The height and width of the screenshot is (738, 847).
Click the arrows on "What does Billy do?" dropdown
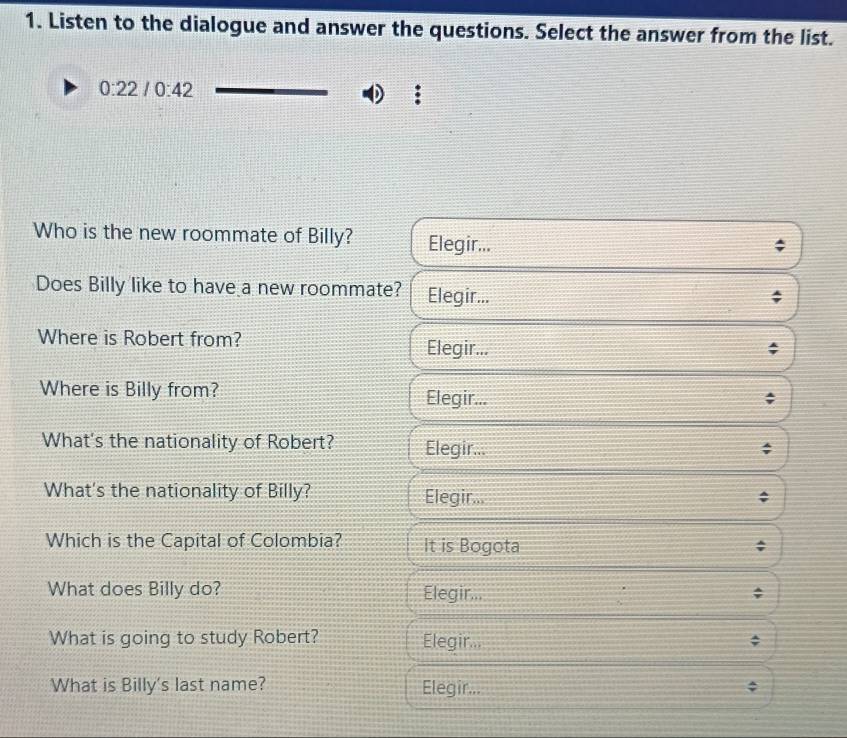[757, 594]
